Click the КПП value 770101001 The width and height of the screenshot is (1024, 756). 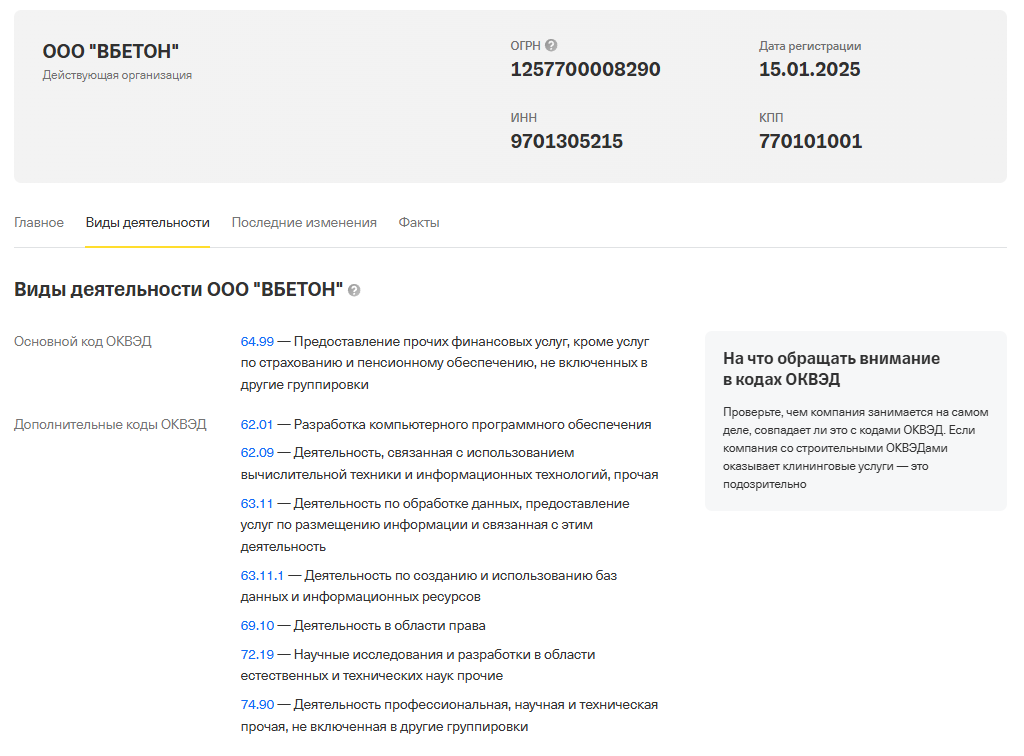[x=811, y=141]
